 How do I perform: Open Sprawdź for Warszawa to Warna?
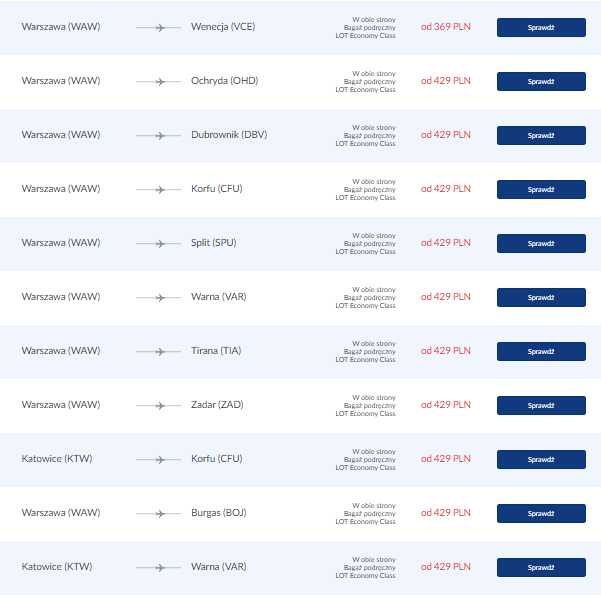[x=541, y=297]
